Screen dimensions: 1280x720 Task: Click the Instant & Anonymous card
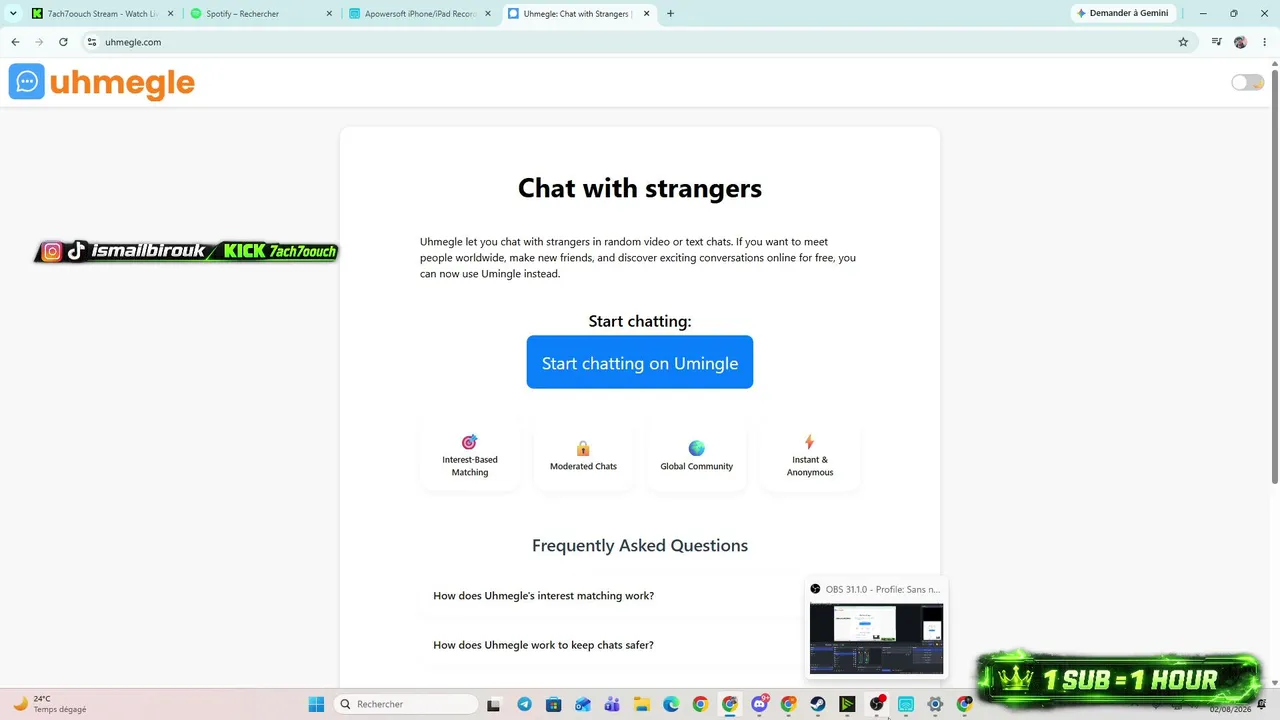coord(810,457)
